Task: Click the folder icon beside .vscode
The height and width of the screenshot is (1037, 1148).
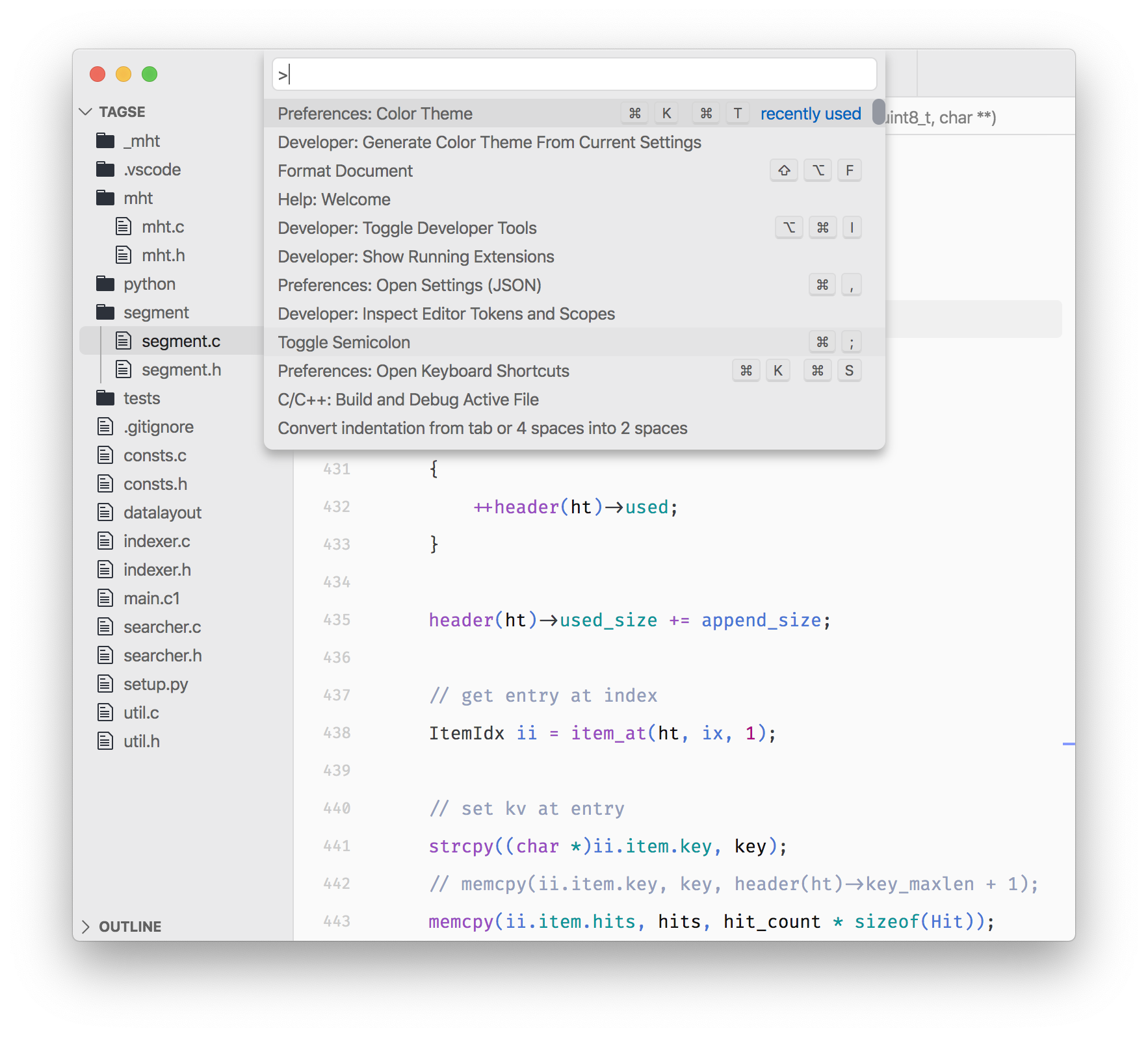Action: click(105, 169)
